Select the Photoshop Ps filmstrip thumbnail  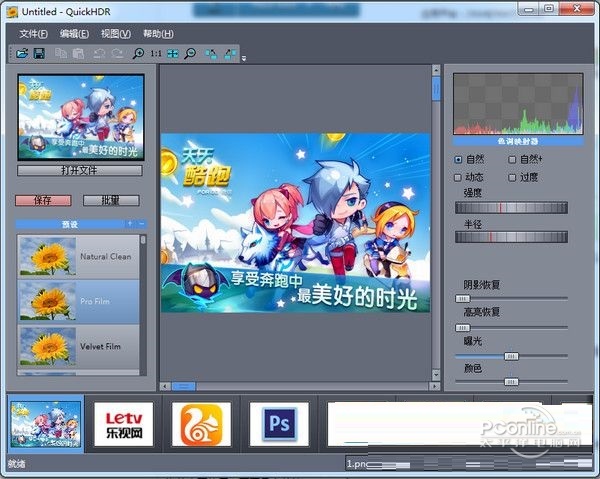tap(279, 424)
